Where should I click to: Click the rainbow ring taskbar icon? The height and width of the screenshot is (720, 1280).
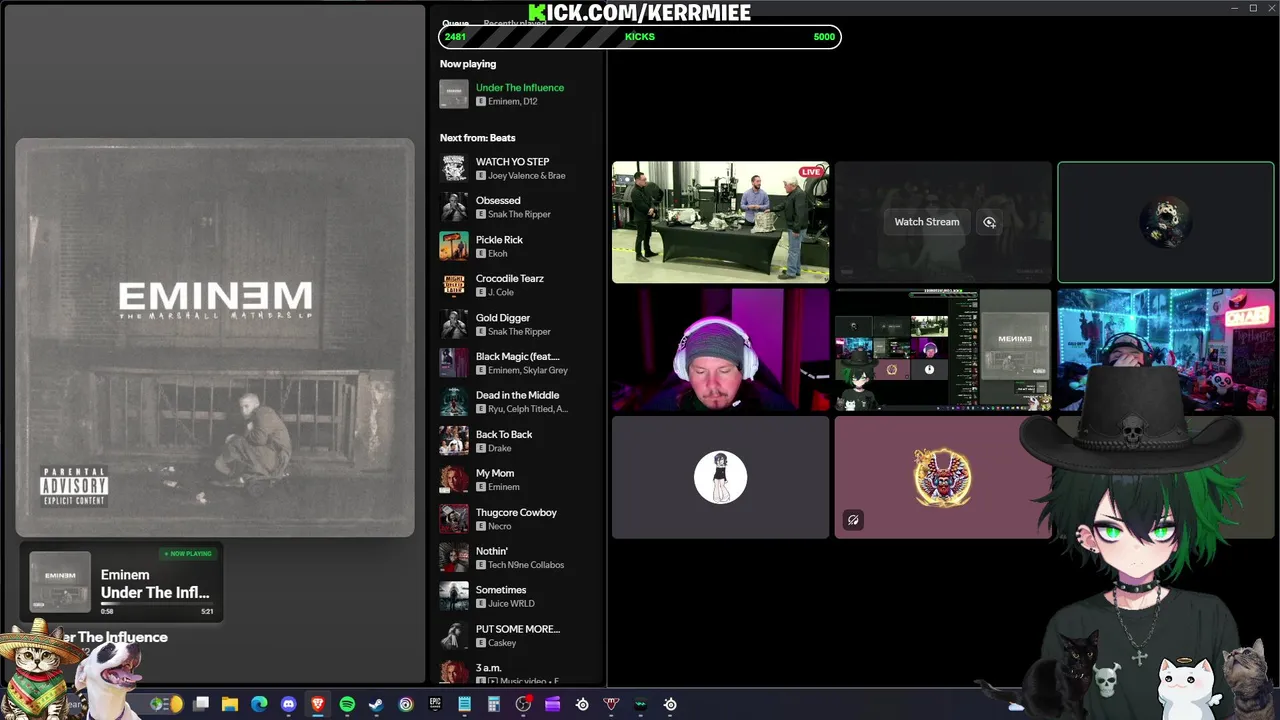pyautogui.click(x=406, y=704)
